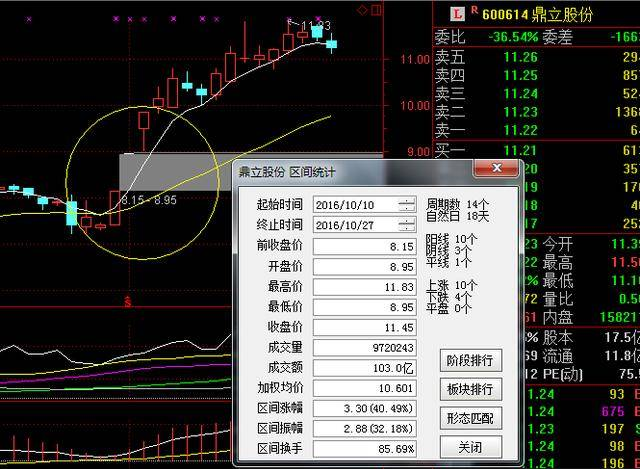640x469 pixels.
Task: Click the 收盘价 value field 11.45
Action: (365, 326)
